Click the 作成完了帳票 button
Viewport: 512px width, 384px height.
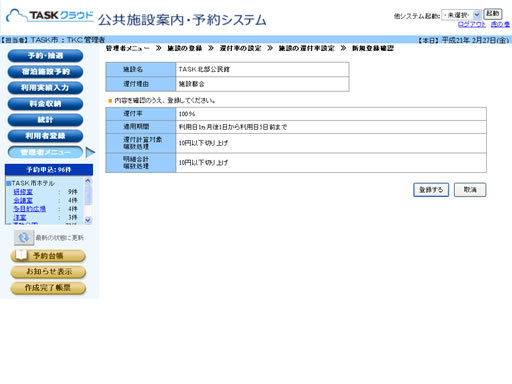[x=48, y=288]
